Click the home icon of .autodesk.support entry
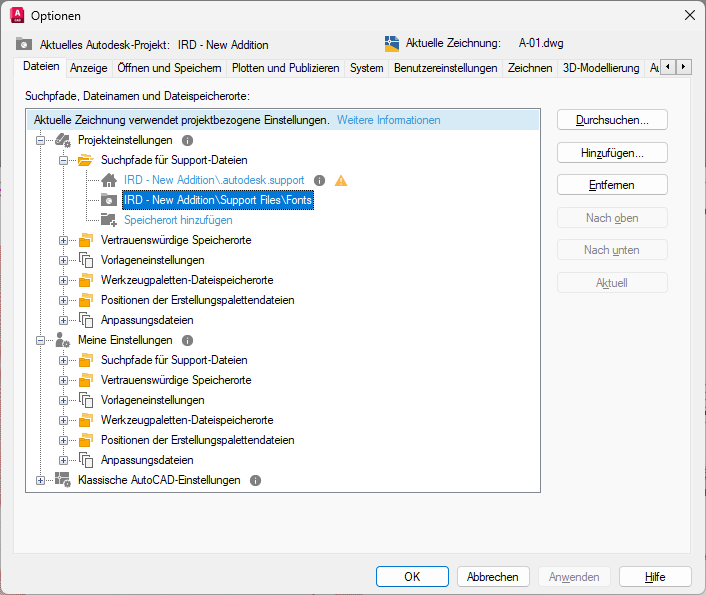 click(109, 180)
